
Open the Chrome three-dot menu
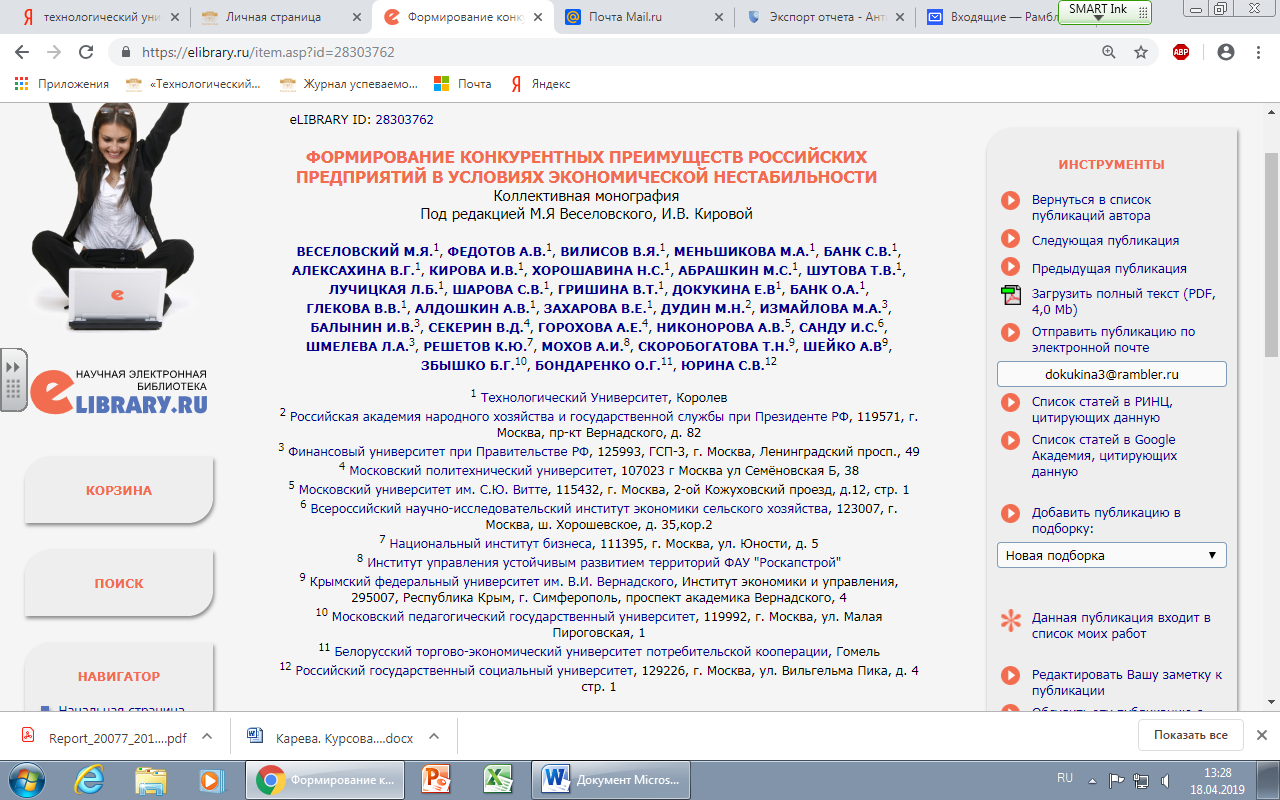click(x=1258, y=52)
